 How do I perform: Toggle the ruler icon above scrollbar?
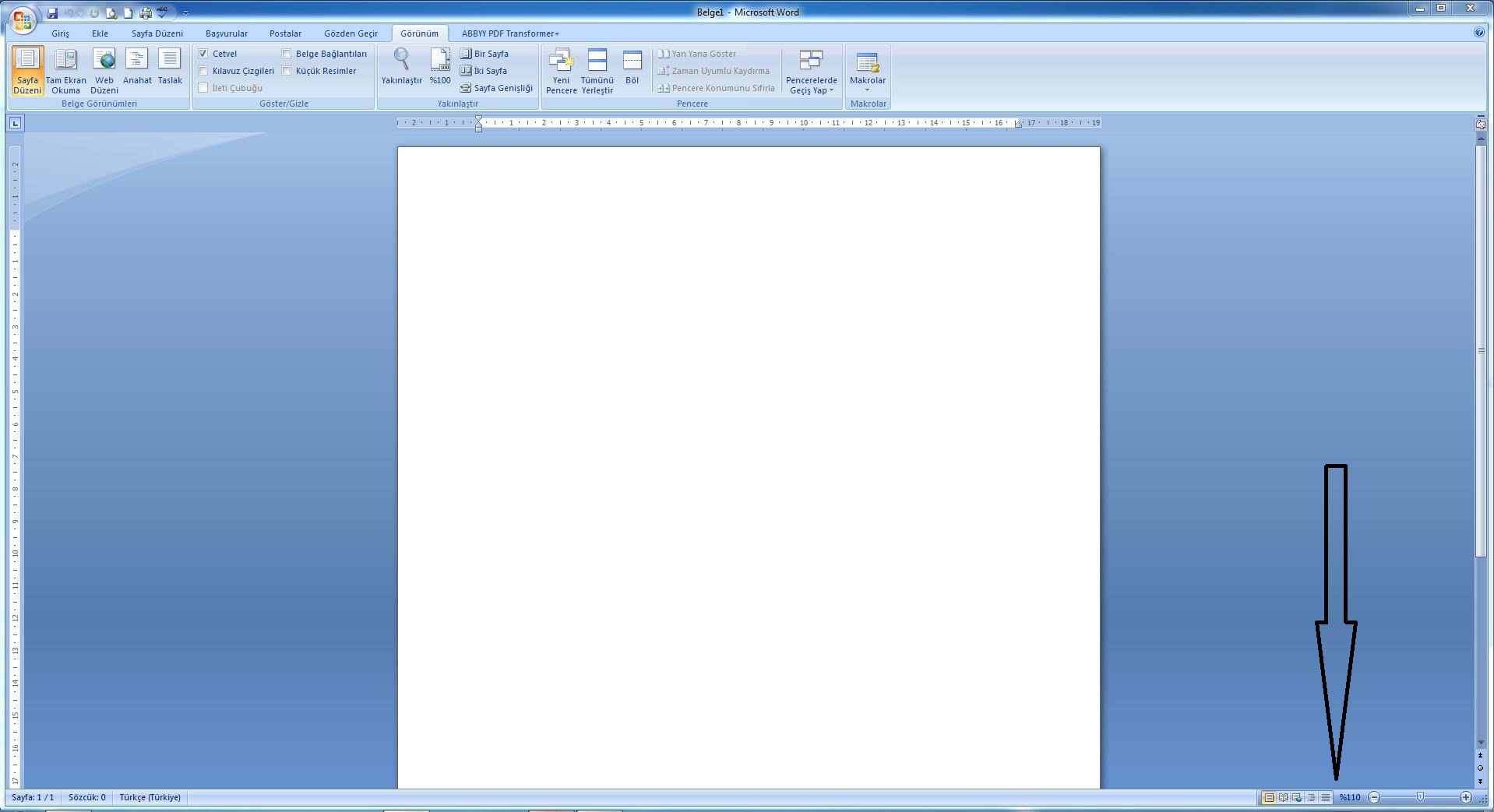pyautogui.click(x=1481, y=123)
